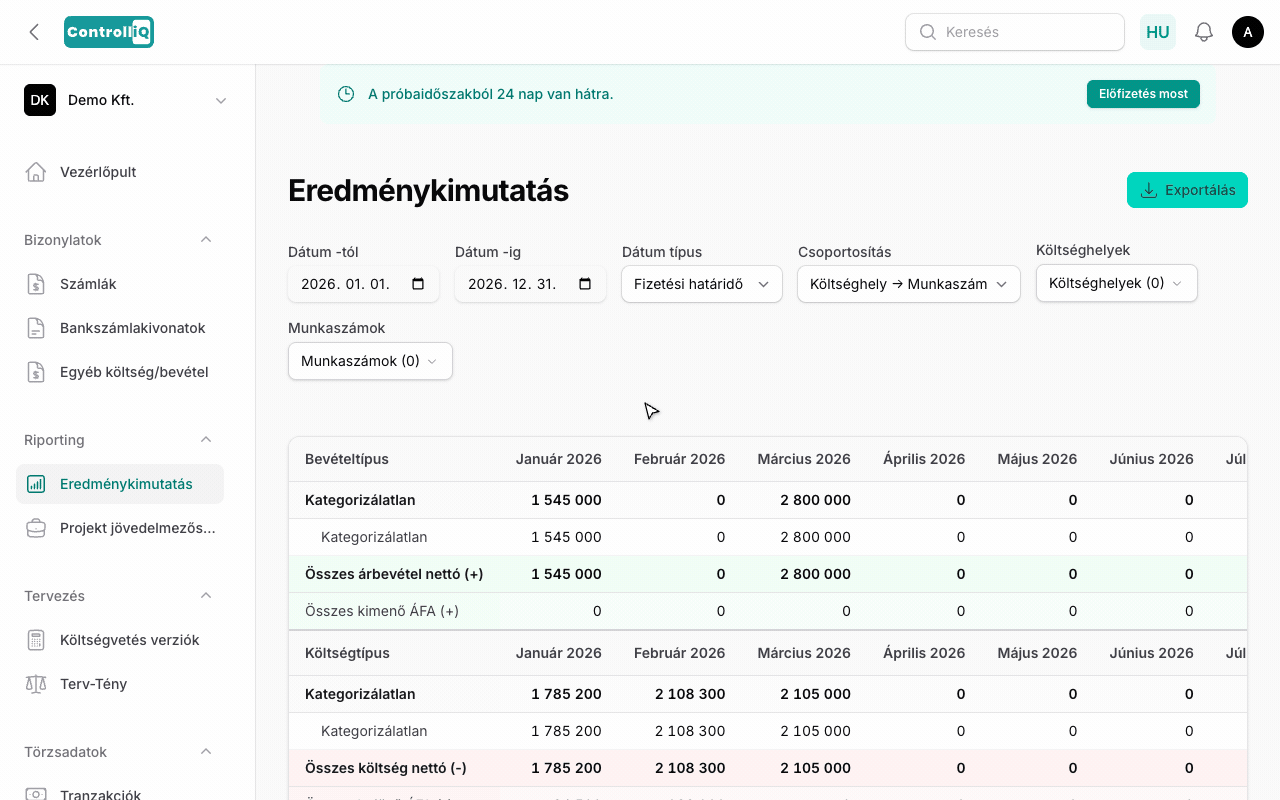Screen dimensions: 1280x800
Task: Collapse the Bizonylatok section
Action: pyautogui.click(x=206, y=240)
